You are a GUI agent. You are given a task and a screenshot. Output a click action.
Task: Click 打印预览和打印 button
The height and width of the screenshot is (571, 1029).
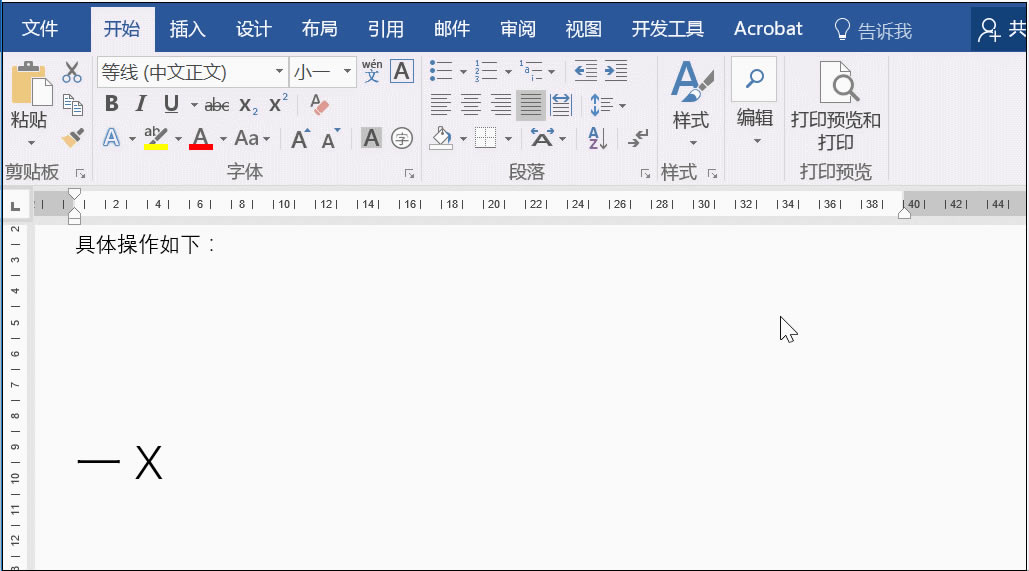click(x=835, y=106)
